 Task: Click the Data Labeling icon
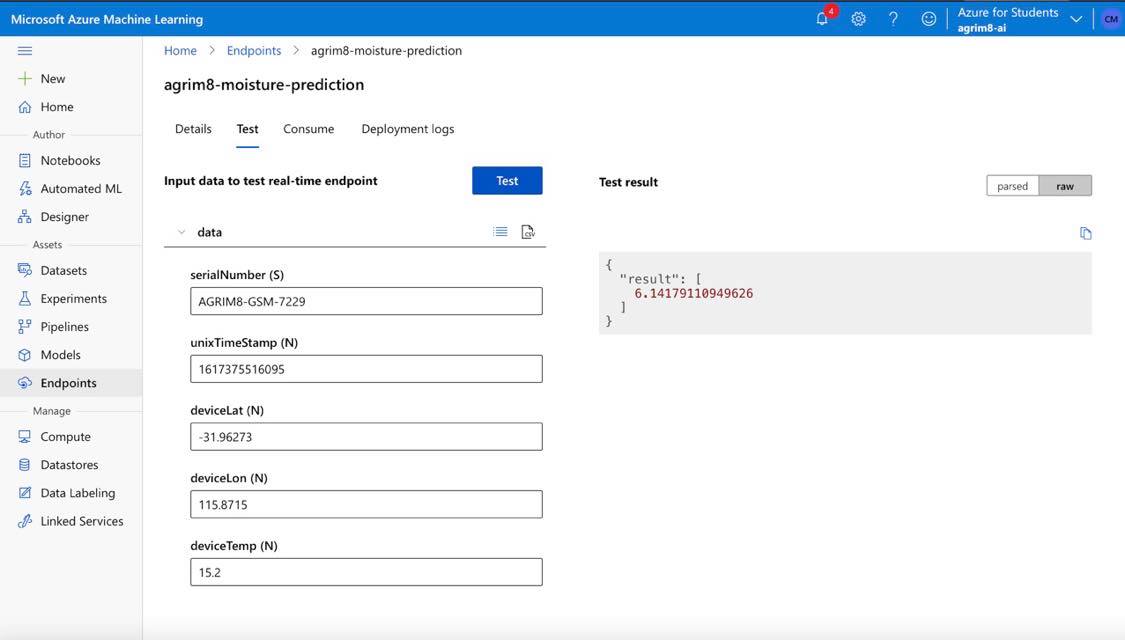25,493
